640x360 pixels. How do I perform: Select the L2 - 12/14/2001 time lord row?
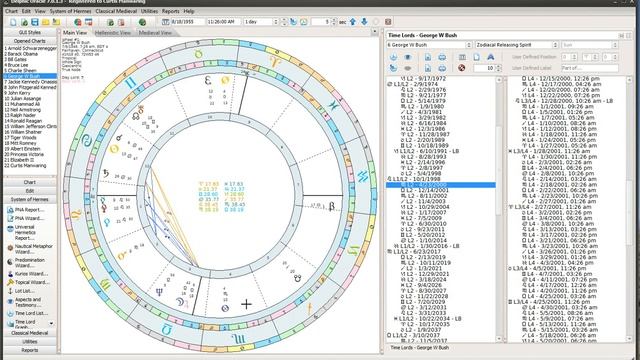point(425,191)
